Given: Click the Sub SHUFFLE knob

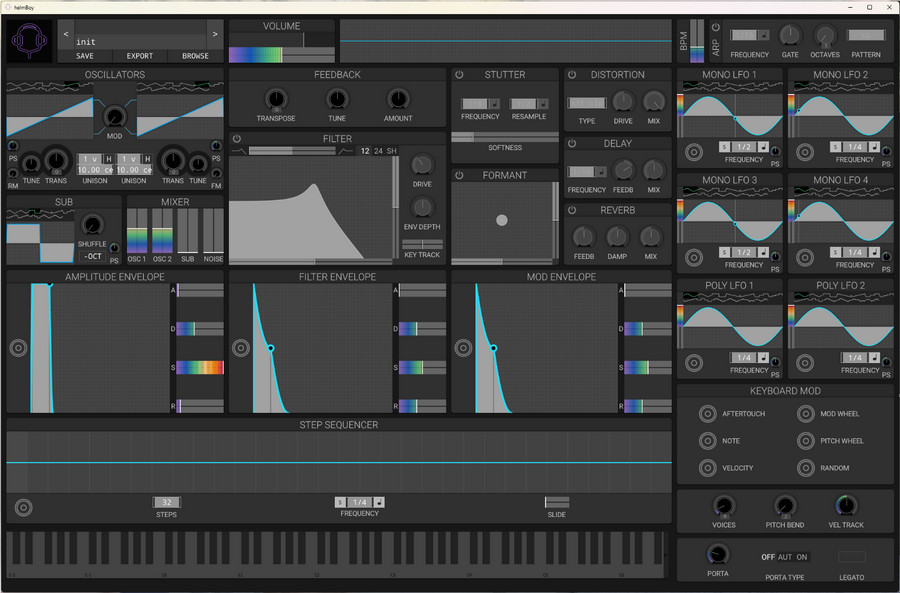Looking at the screenshot, I should [x=92, y=225].
